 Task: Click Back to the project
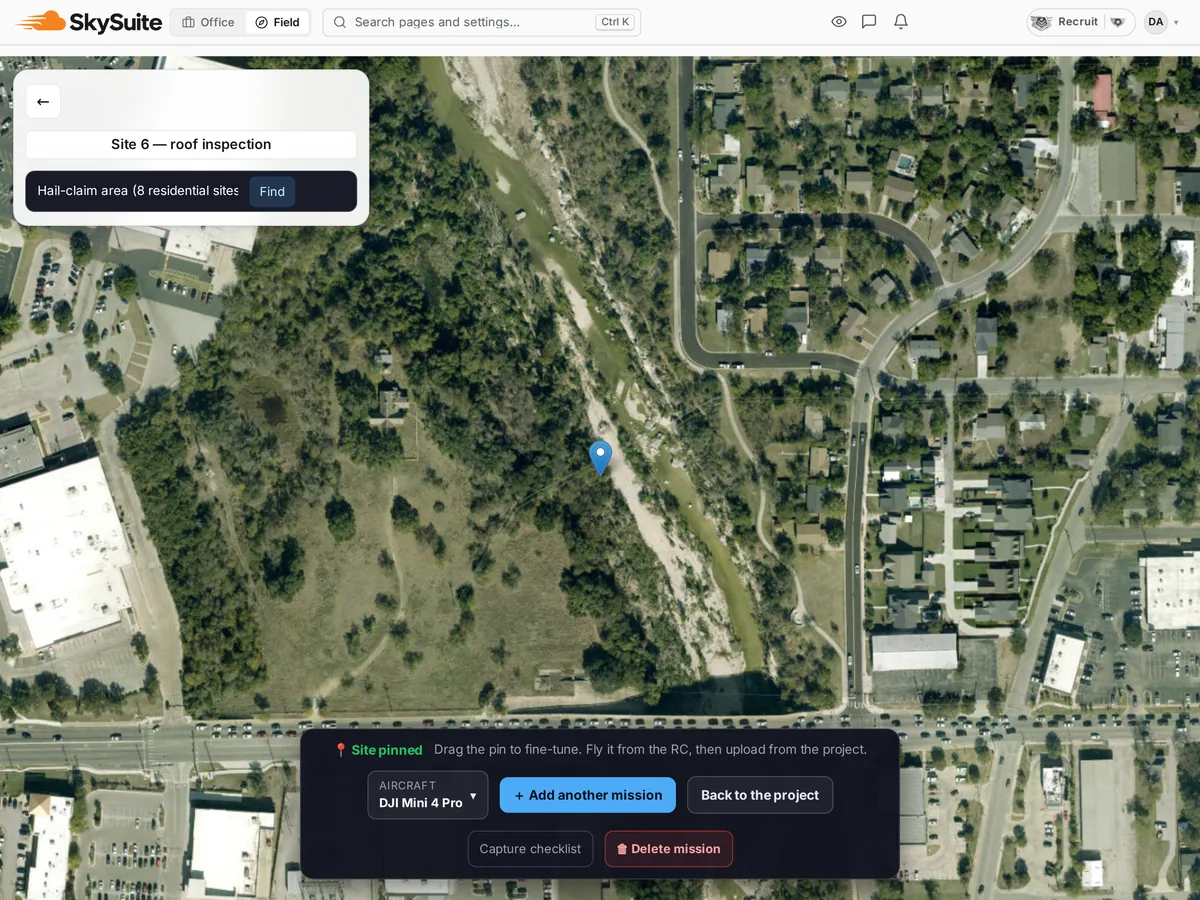point(760,795)
